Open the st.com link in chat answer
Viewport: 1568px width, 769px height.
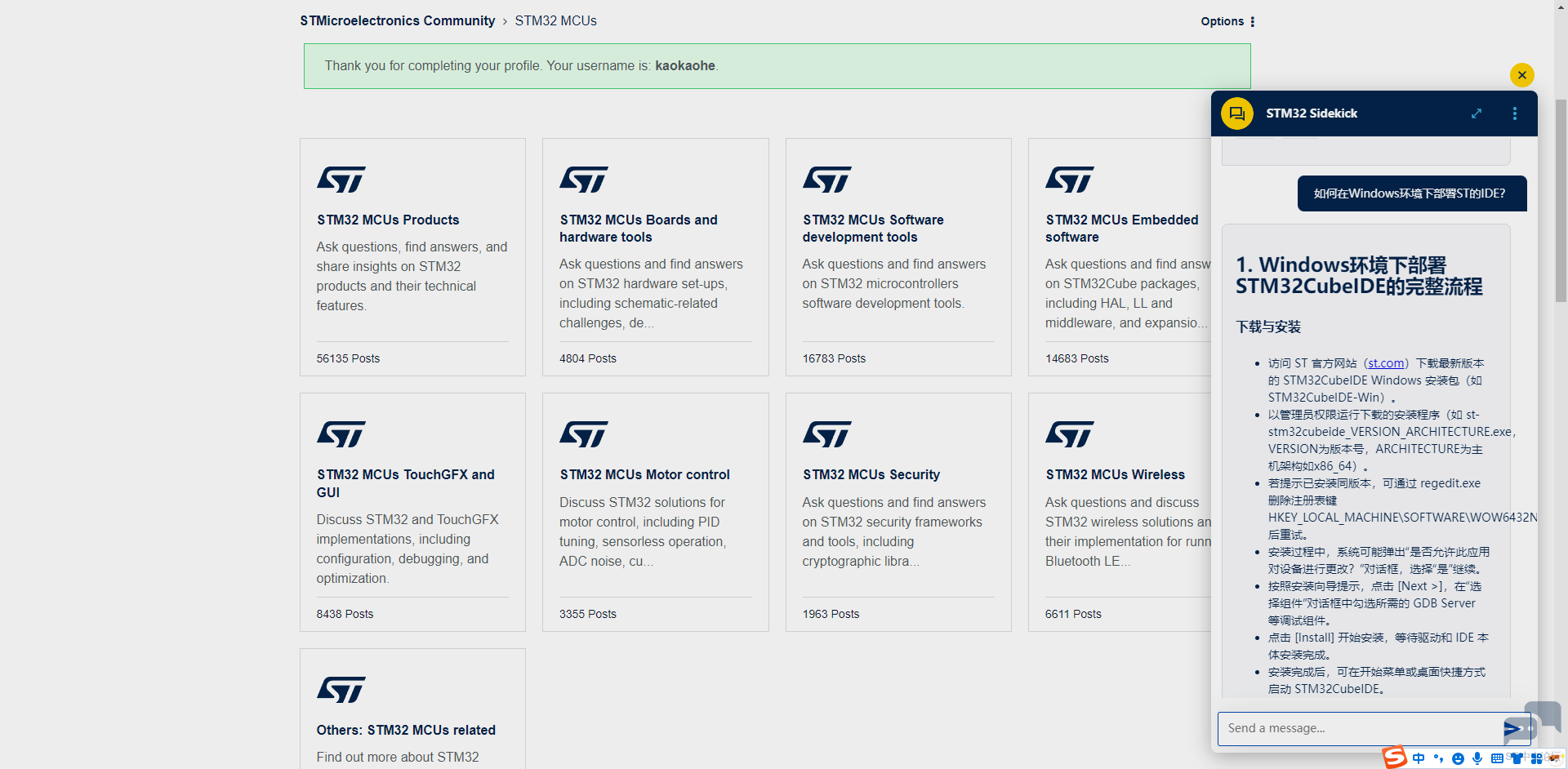(1386, 363)
